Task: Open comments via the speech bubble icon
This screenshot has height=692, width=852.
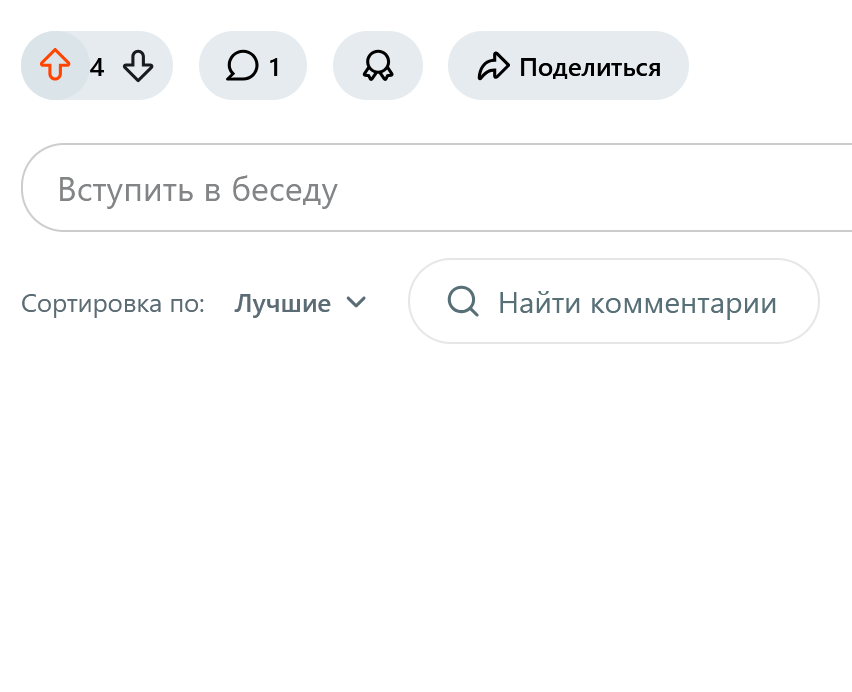Action: [242, 66]
